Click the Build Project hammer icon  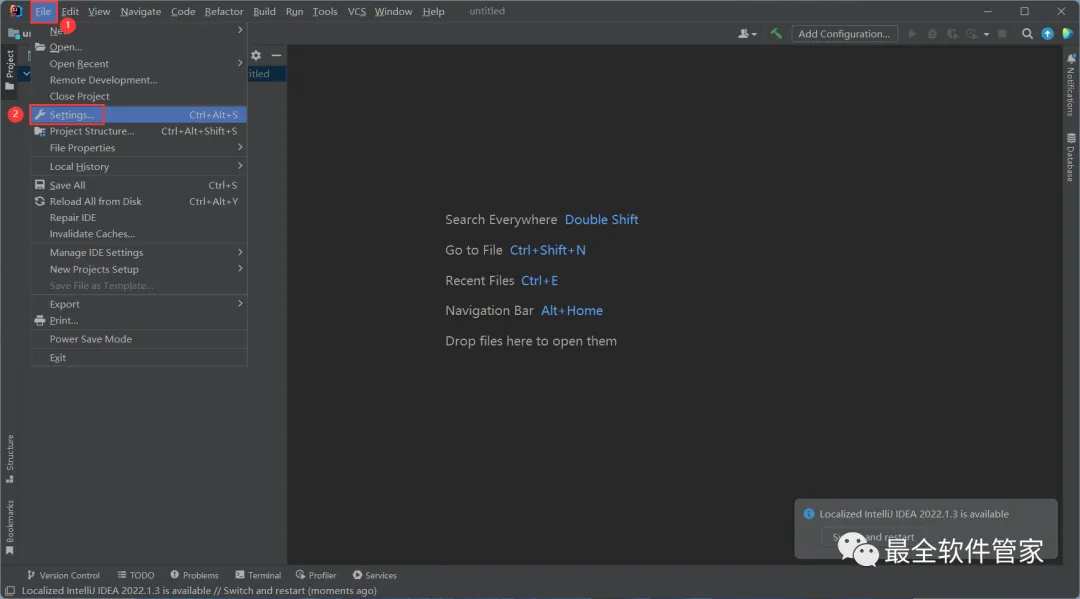point(776,33)
